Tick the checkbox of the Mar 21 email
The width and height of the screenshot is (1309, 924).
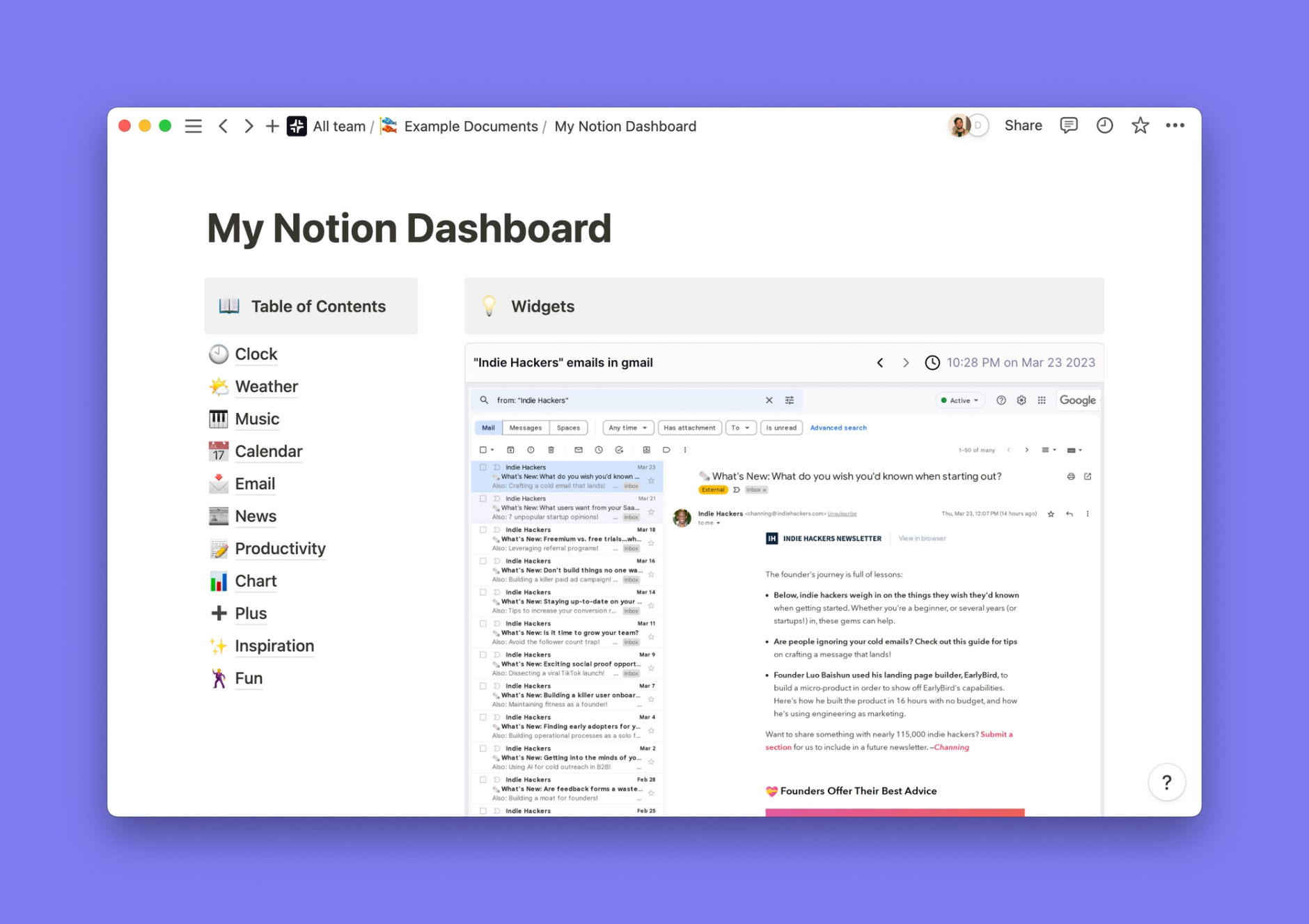[483, 499]
